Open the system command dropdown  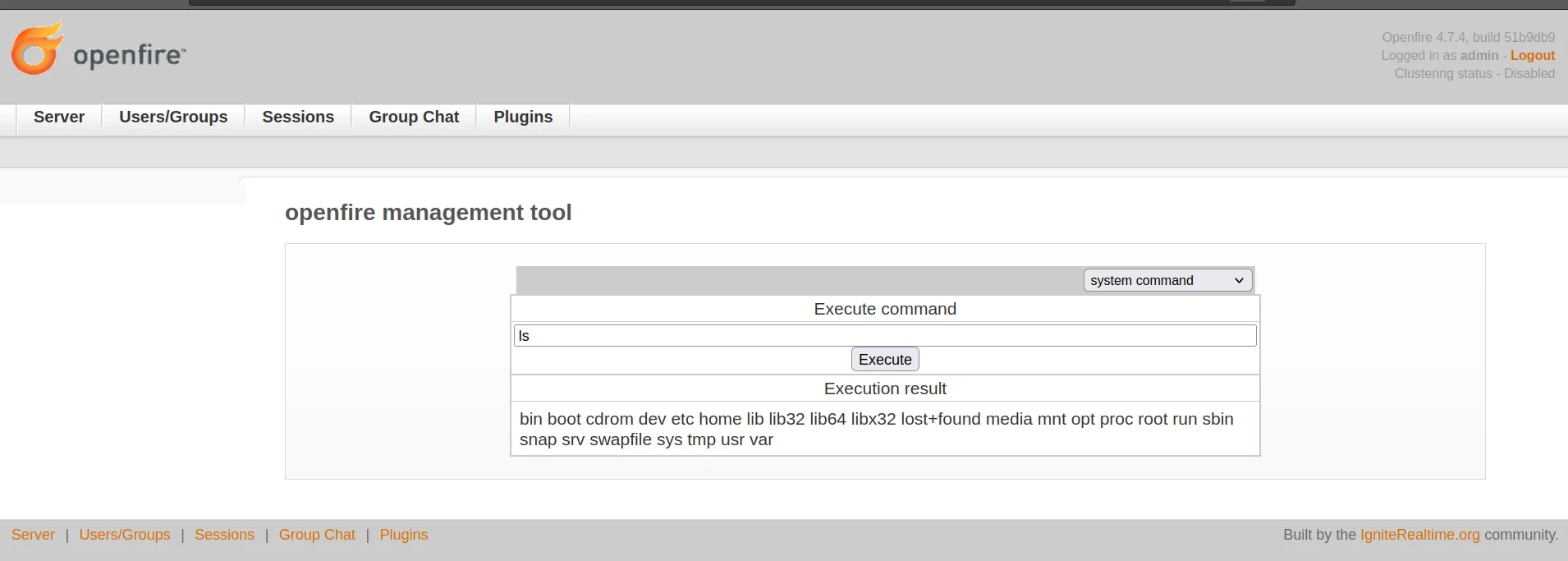(x=1167, y=280)
